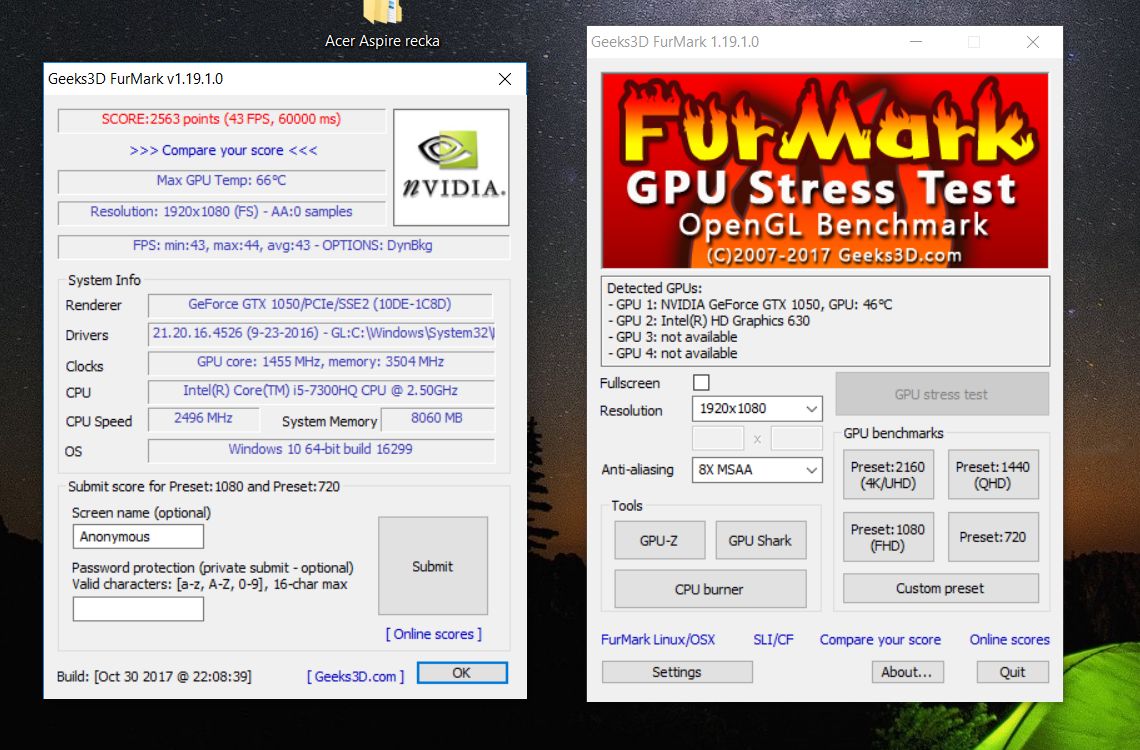Click the OS Windows 10 64-bit value
This screenshot has height=750, width=1140.
point(321,449)
